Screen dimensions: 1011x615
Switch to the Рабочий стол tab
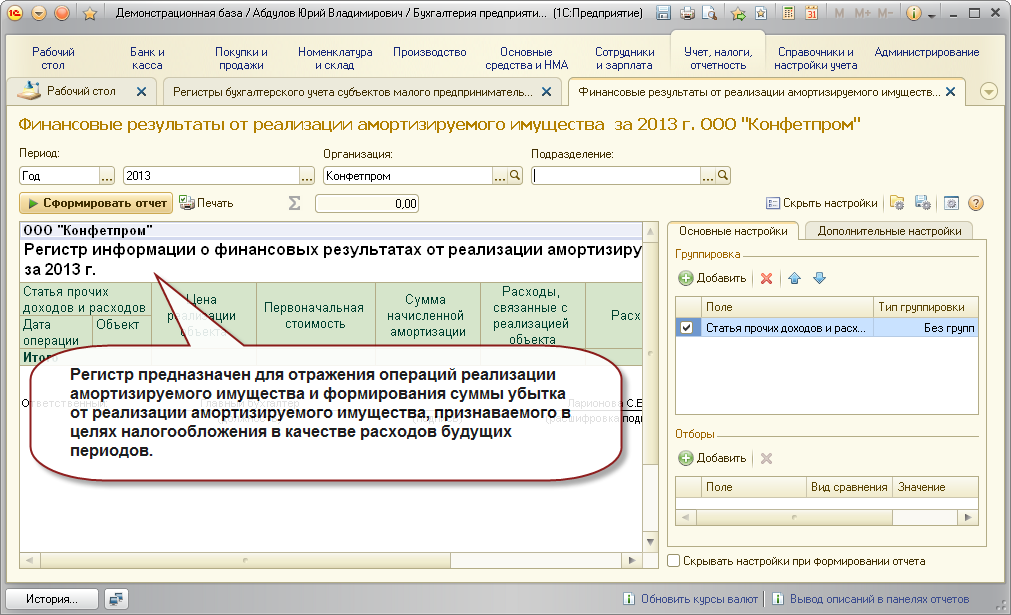81,92
